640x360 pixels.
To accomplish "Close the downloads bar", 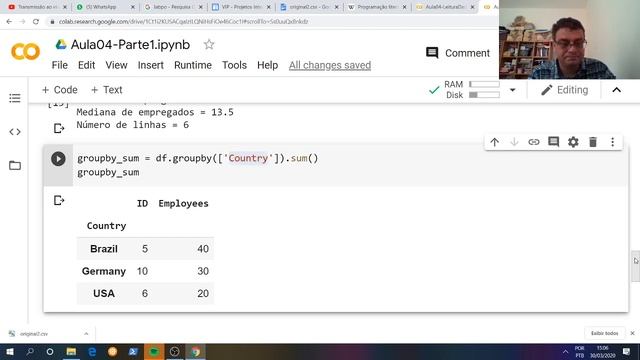I will 632,333.
